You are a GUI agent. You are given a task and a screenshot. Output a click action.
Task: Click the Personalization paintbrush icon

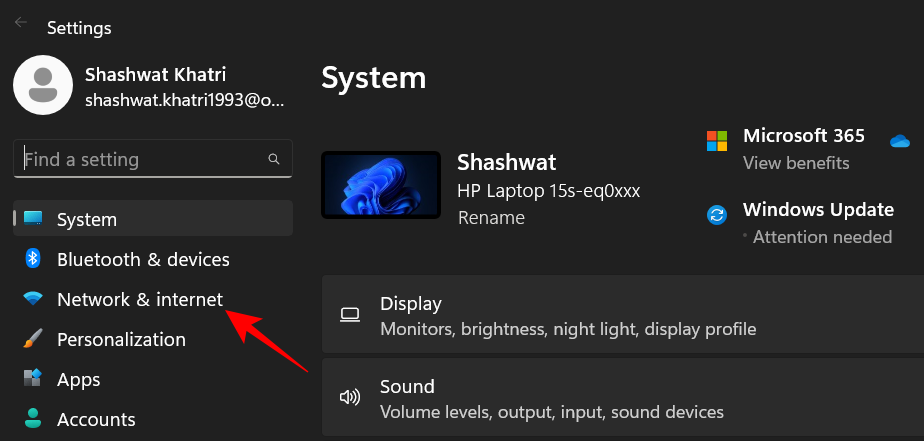pos(33,339)
